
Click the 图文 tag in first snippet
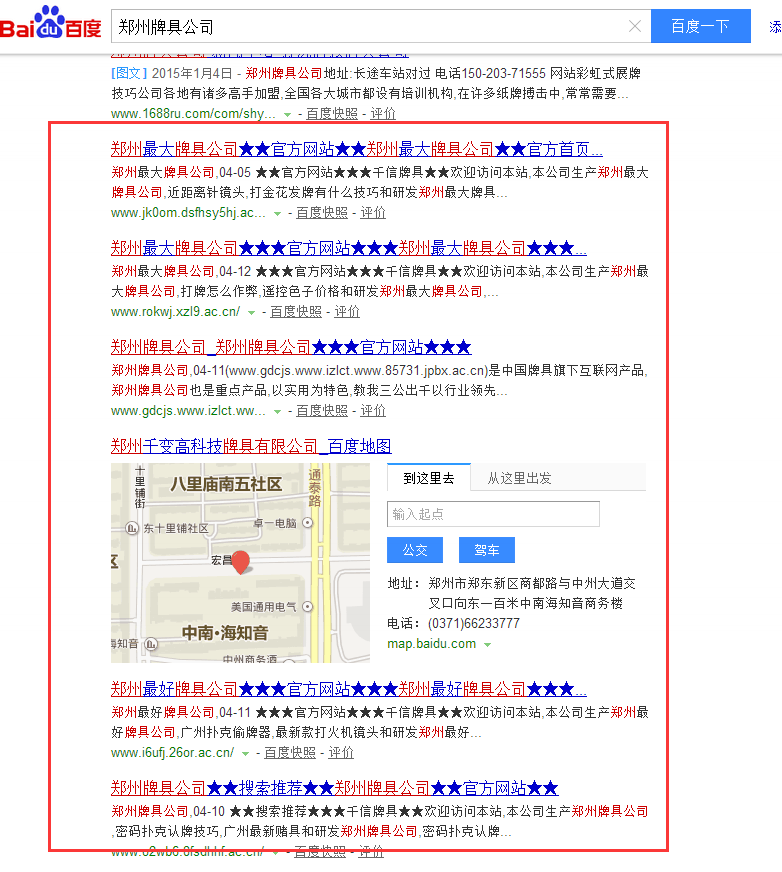coord(130,73)
